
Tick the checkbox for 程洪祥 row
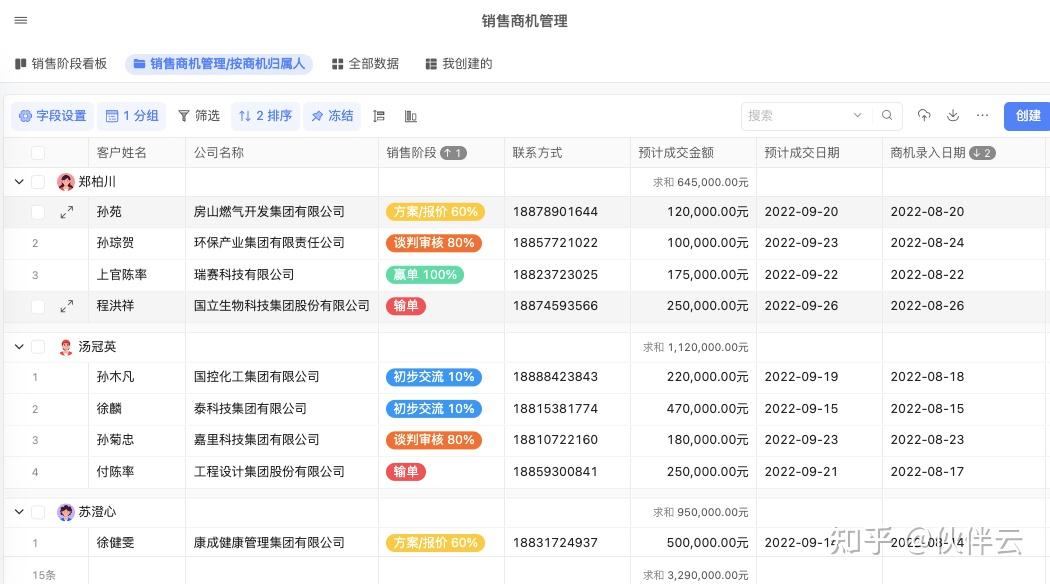pos(38,306)
